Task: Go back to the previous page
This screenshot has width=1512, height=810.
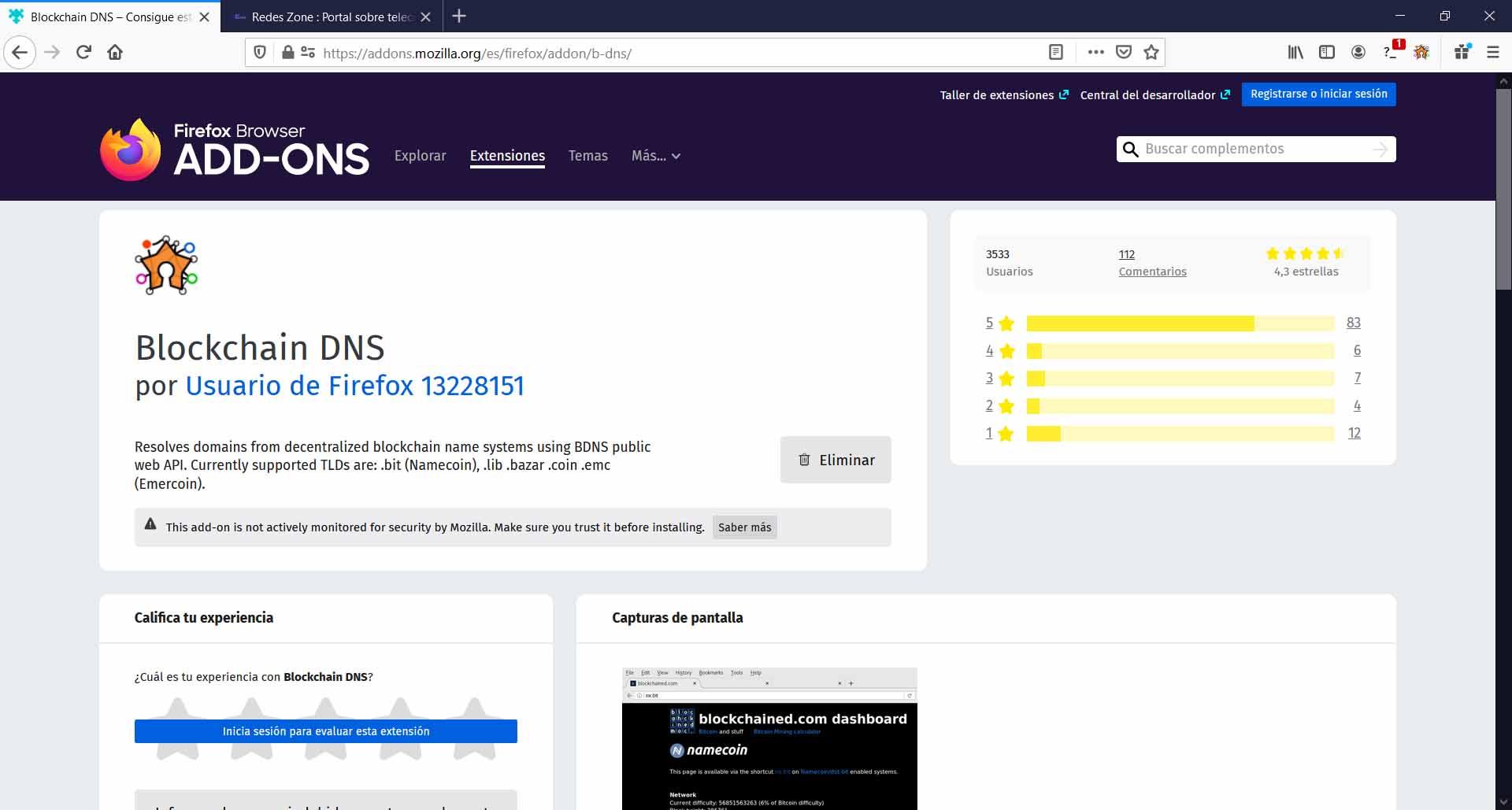Action: [x=20, y=53]
